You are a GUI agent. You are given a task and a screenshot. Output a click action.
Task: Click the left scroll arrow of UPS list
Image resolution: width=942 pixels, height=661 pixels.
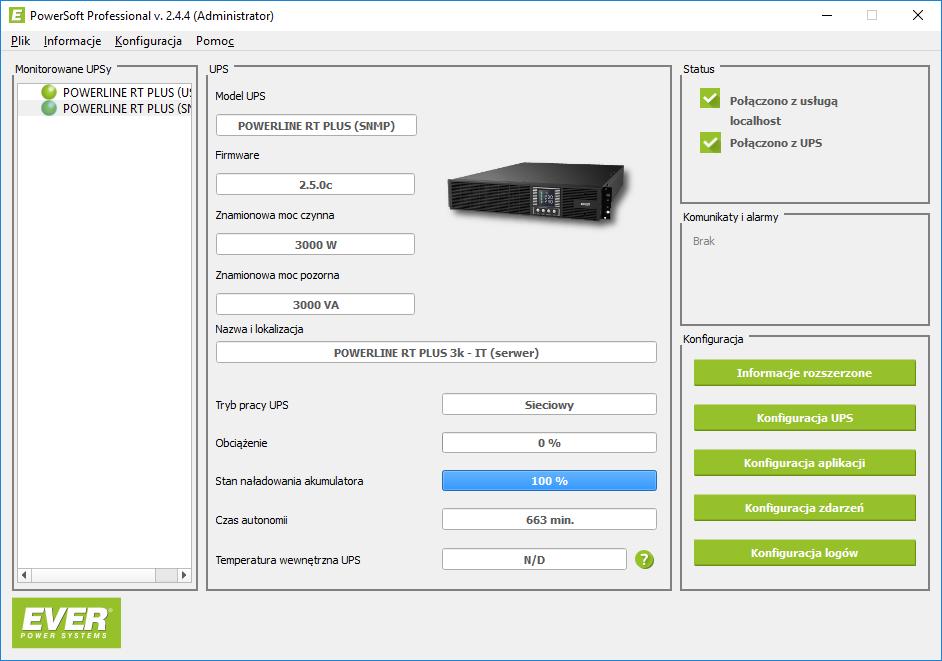[x=24, y=575]
